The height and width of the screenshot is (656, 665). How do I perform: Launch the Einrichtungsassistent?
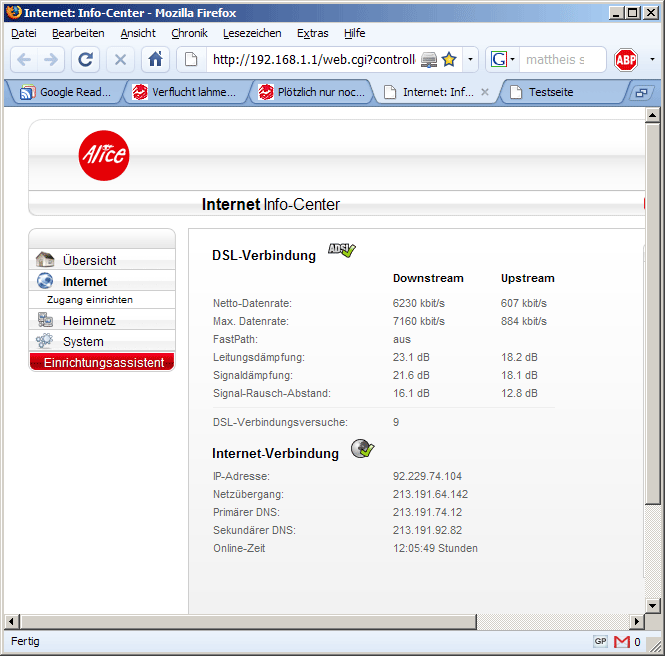tap(103, 362)
